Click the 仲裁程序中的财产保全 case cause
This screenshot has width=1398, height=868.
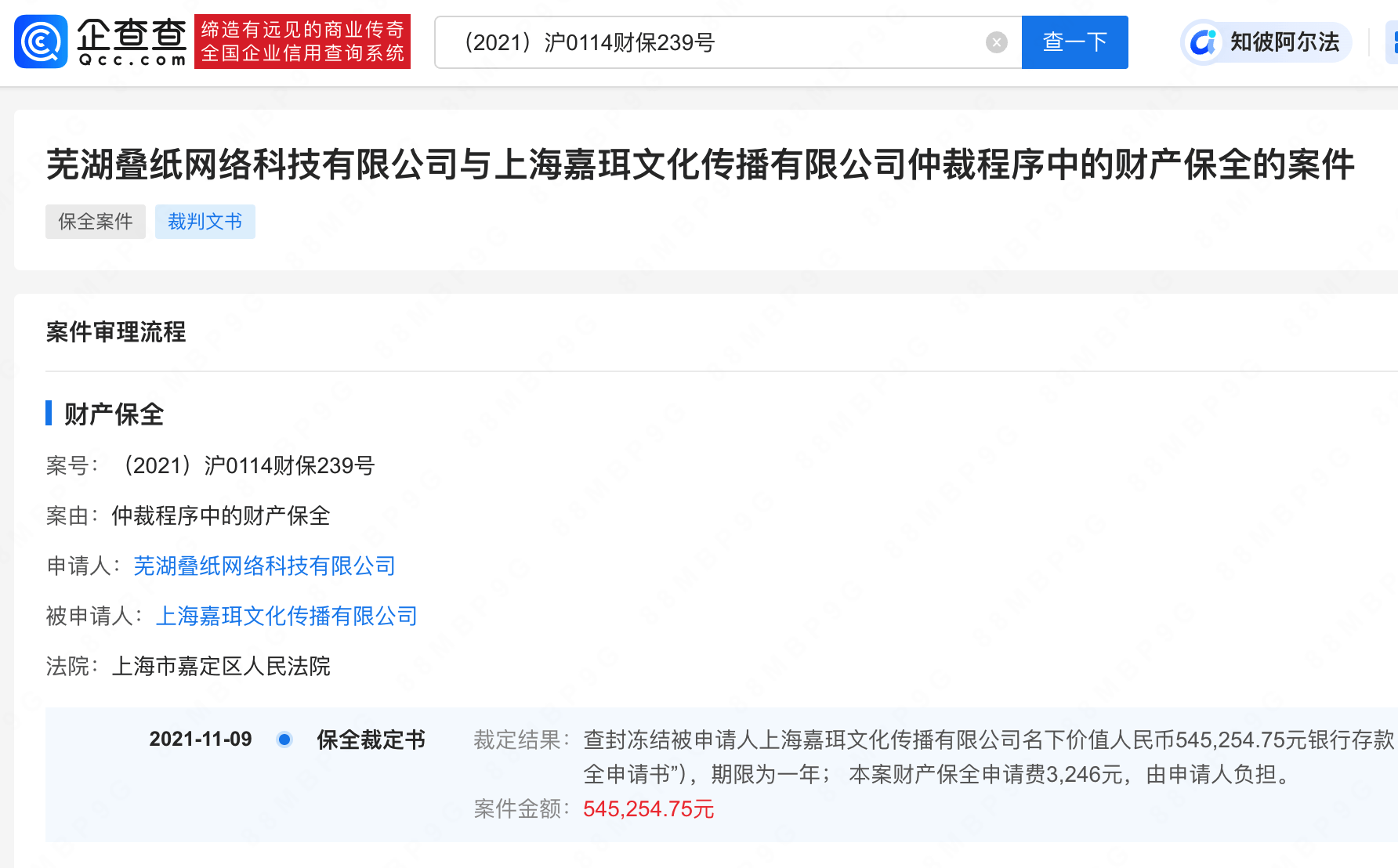point(221,515)
